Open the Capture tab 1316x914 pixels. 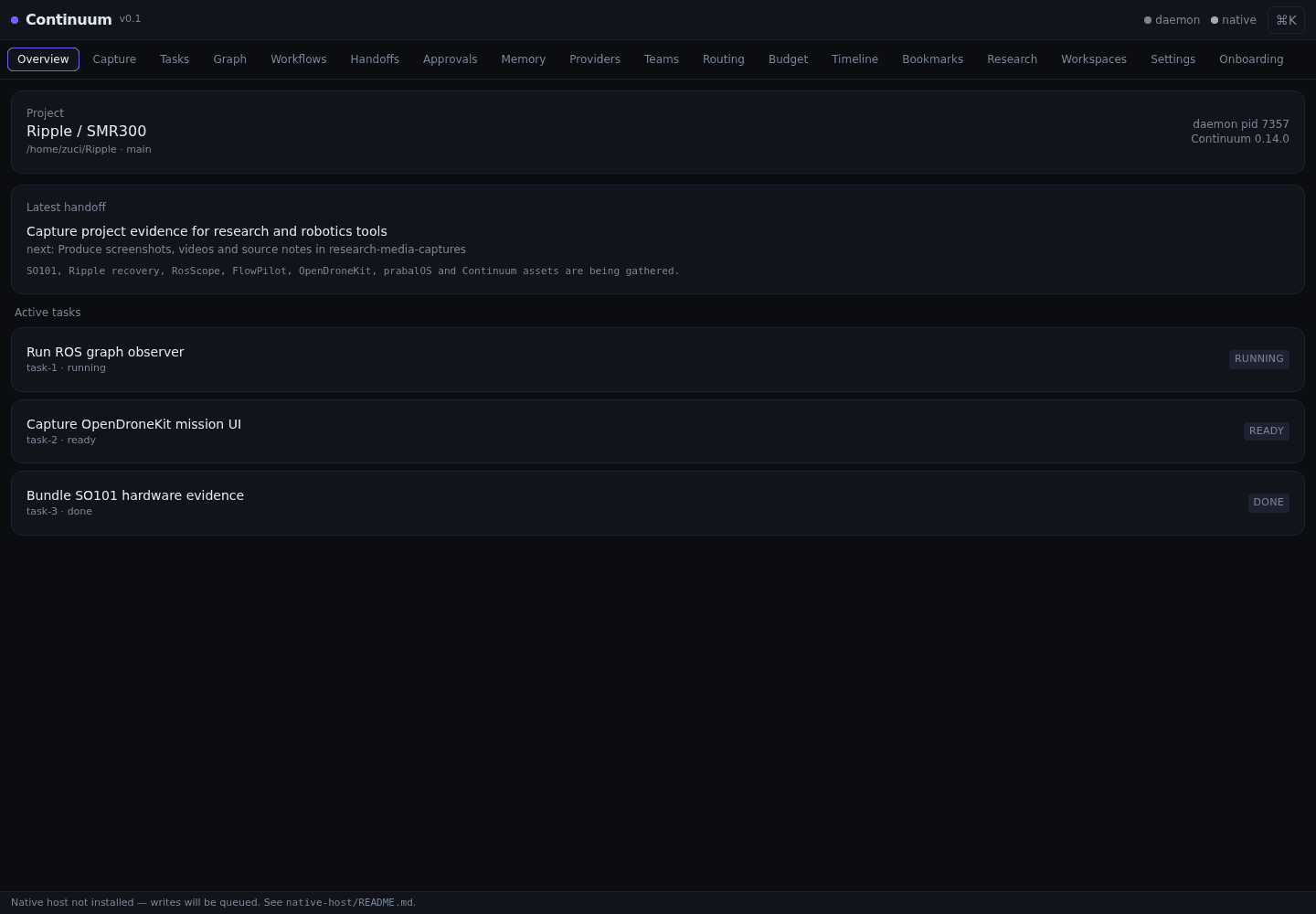(114, 59)
